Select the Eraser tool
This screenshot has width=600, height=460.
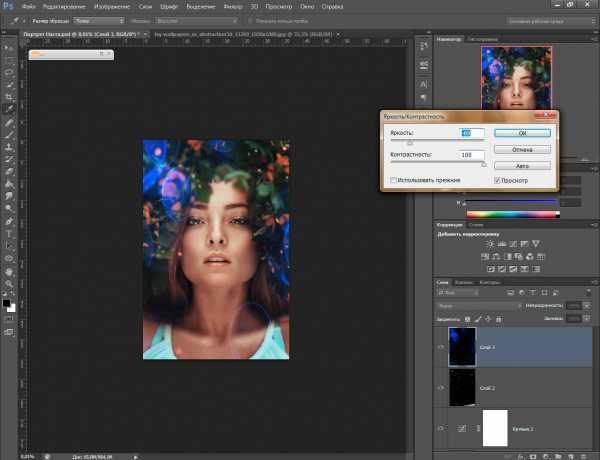[x=8, y=171]
